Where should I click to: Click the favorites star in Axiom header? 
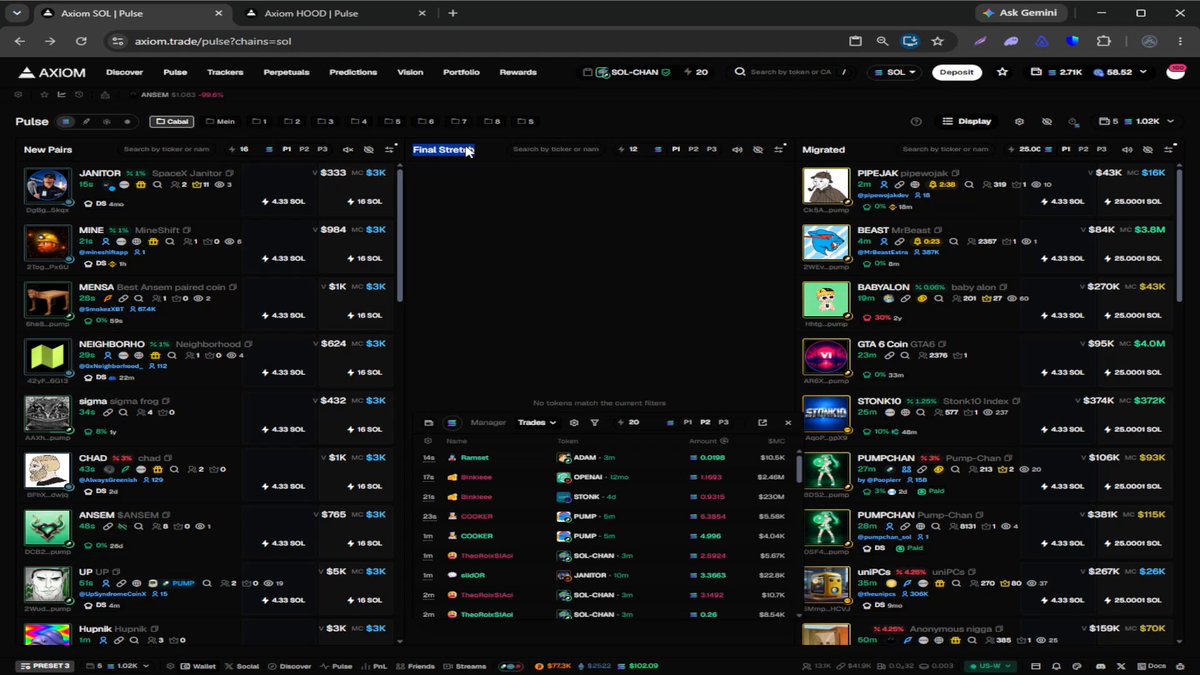1002,72
